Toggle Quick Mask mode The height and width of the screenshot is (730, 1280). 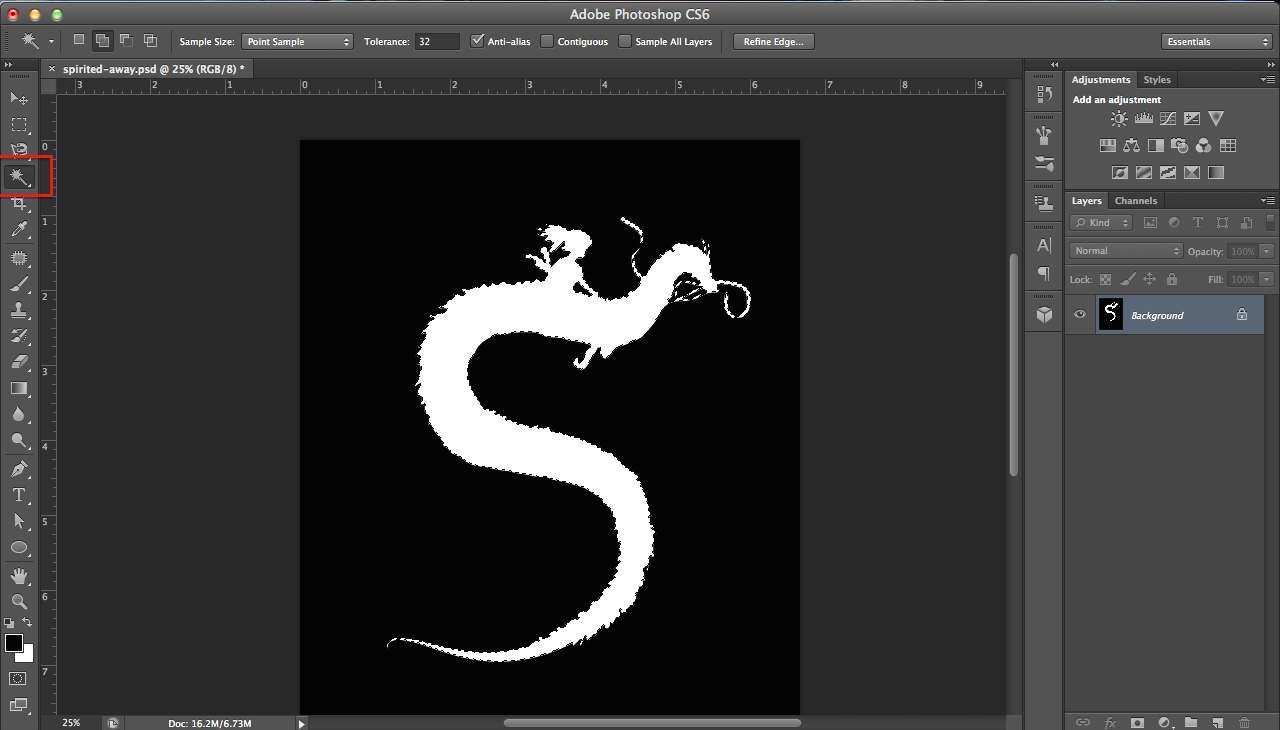coord(18,678)
